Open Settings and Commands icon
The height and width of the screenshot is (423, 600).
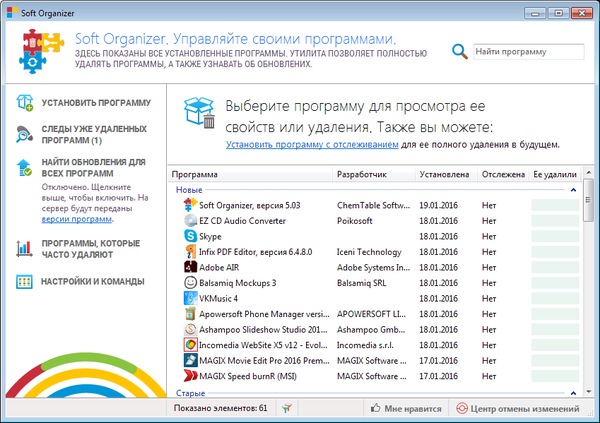(x=25, y=282)
